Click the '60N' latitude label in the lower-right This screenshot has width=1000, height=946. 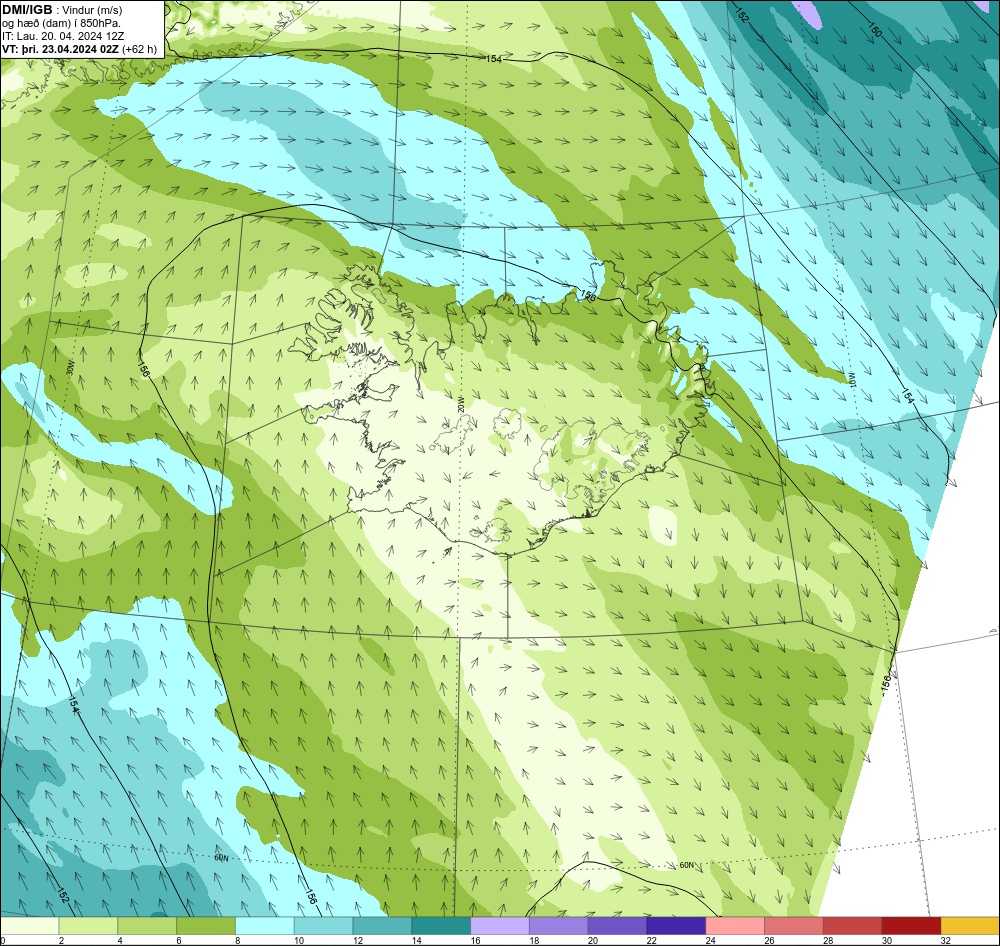tap(686, 865)
